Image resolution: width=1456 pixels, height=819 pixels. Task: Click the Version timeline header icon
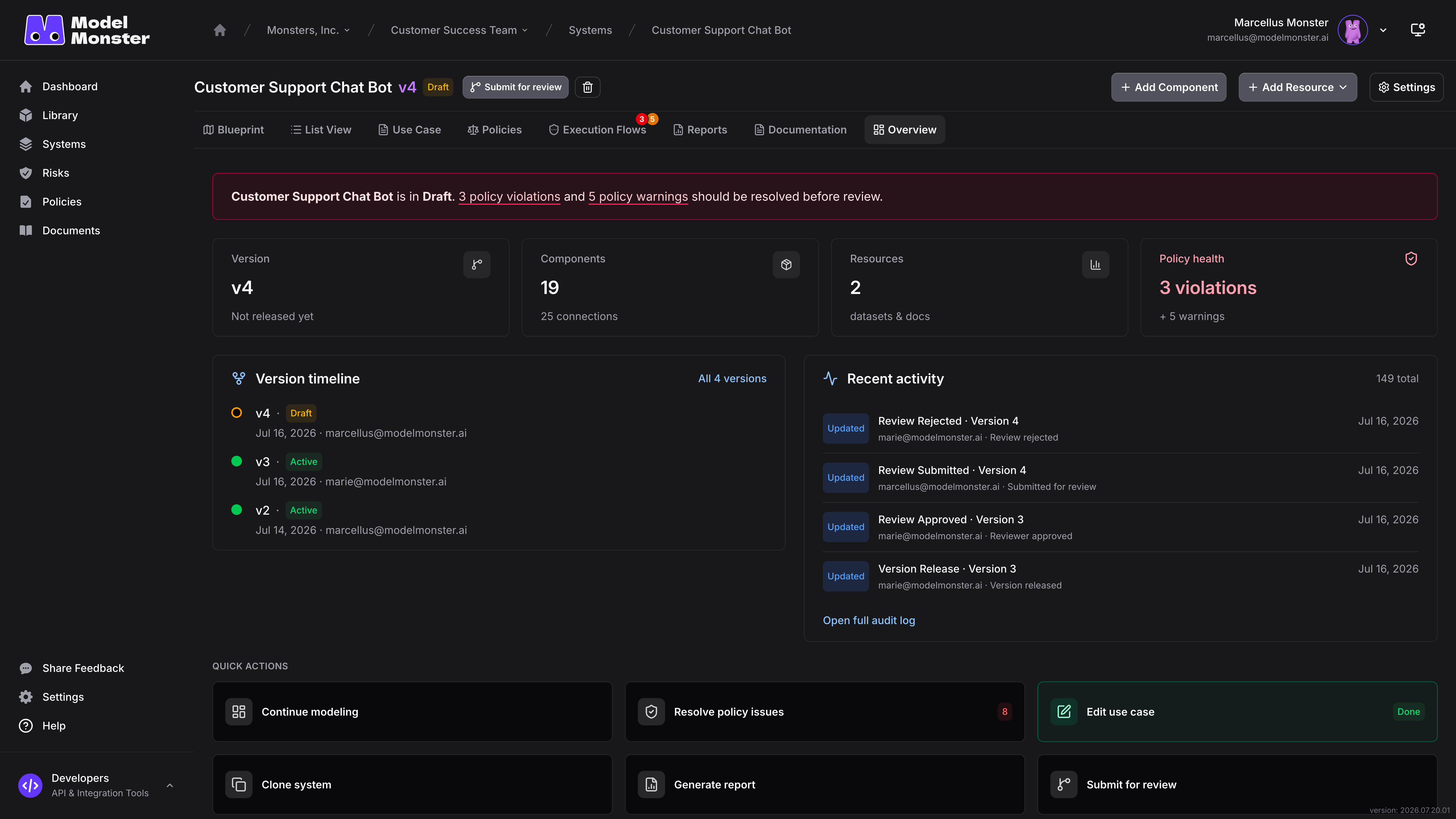239,379
